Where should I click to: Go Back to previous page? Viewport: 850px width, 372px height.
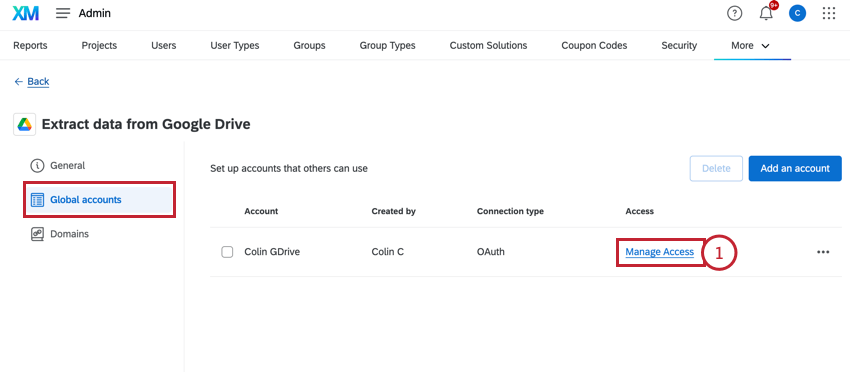coord(32,81)
